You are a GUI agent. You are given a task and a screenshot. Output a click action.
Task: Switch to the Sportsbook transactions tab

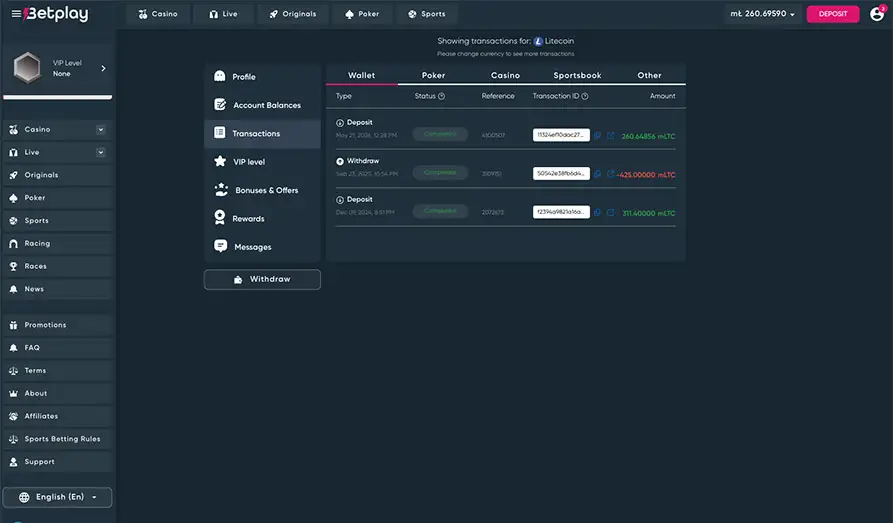click(577, 75)
